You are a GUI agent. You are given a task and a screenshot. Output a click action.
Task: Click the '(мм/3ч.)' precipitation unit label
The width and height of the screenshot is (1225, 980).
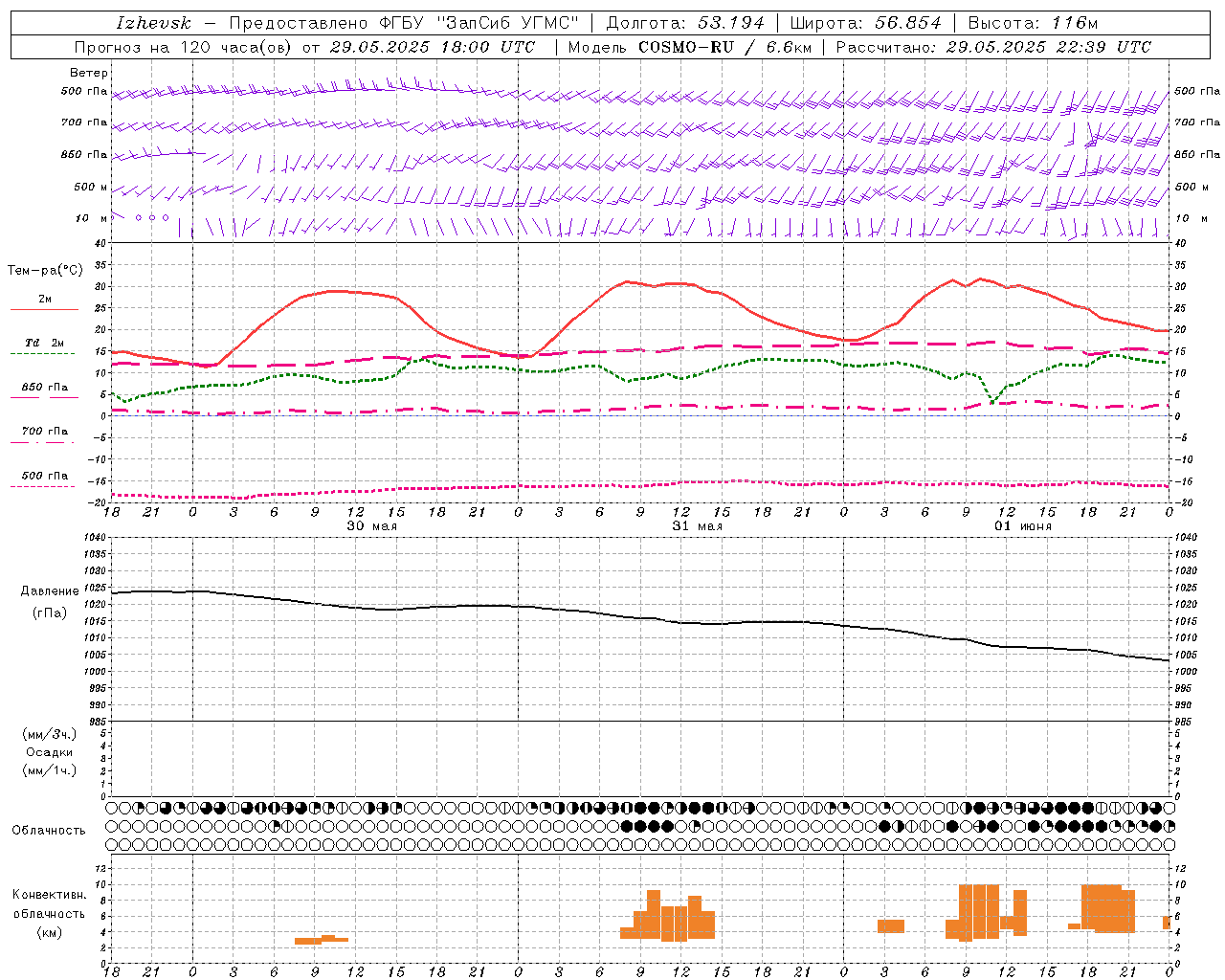(x=50, y=734)
